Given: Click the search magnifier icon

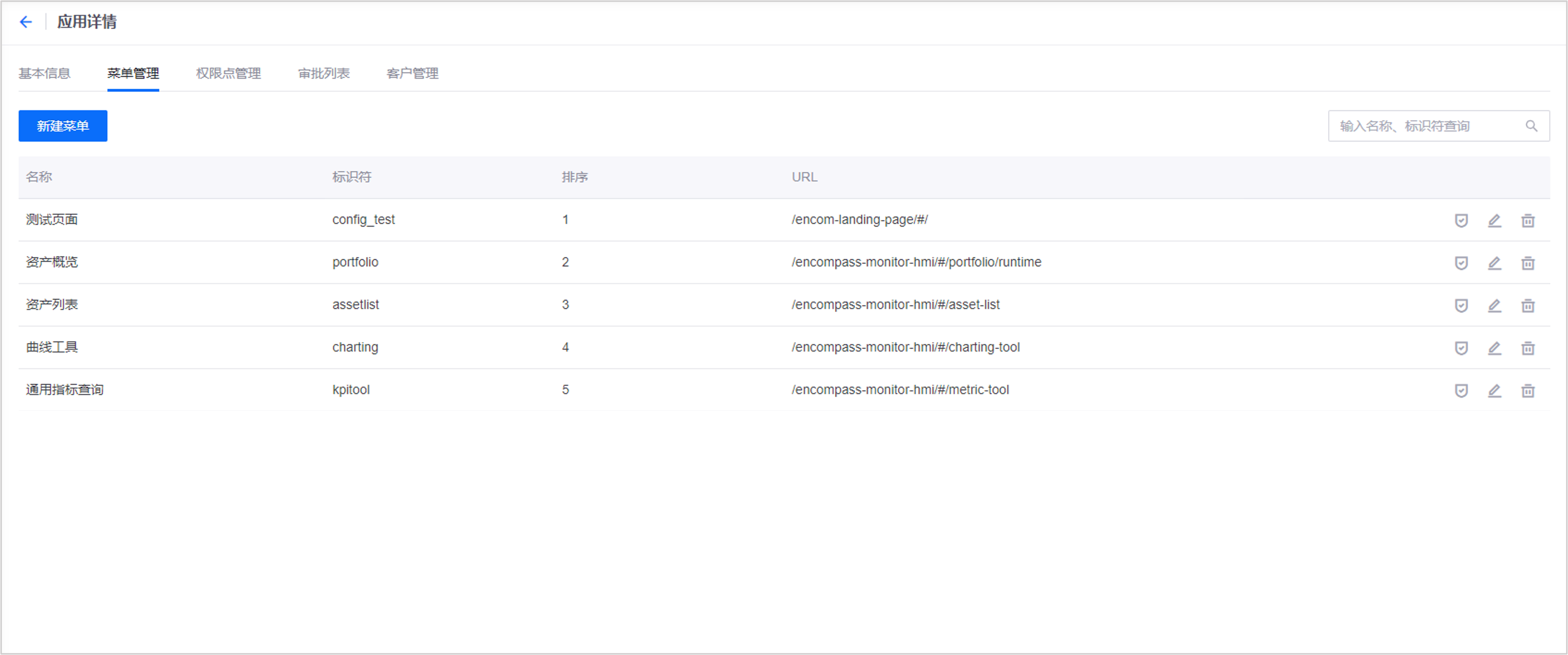Looking at the screenshot, I should 1531,126.
